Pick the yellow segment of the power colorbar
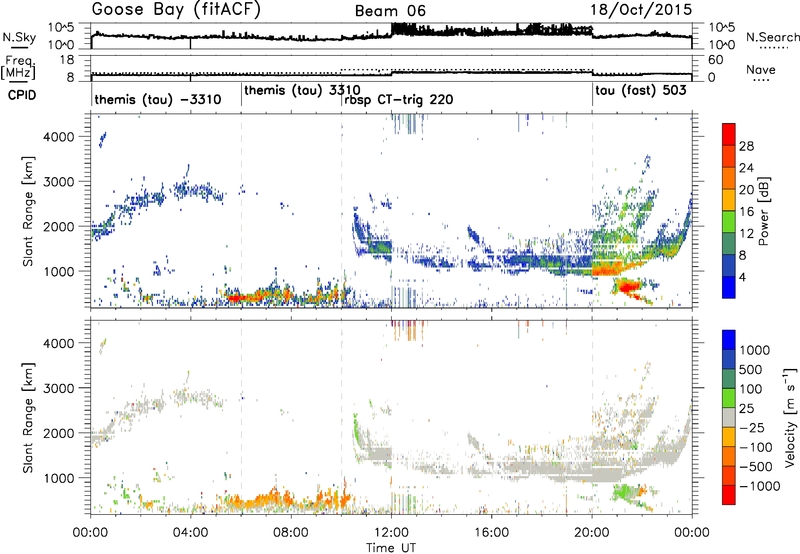 pos(729,200)
